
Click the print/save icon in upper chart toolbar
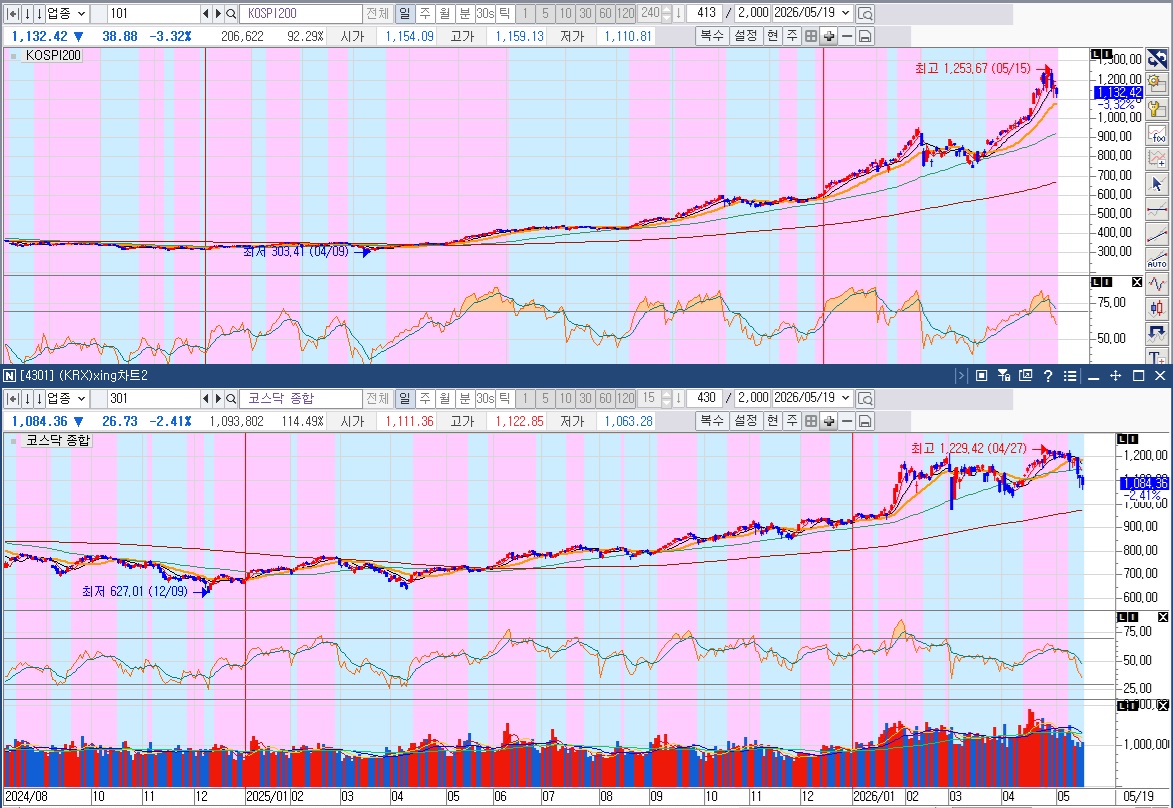[x=865, y=36]
